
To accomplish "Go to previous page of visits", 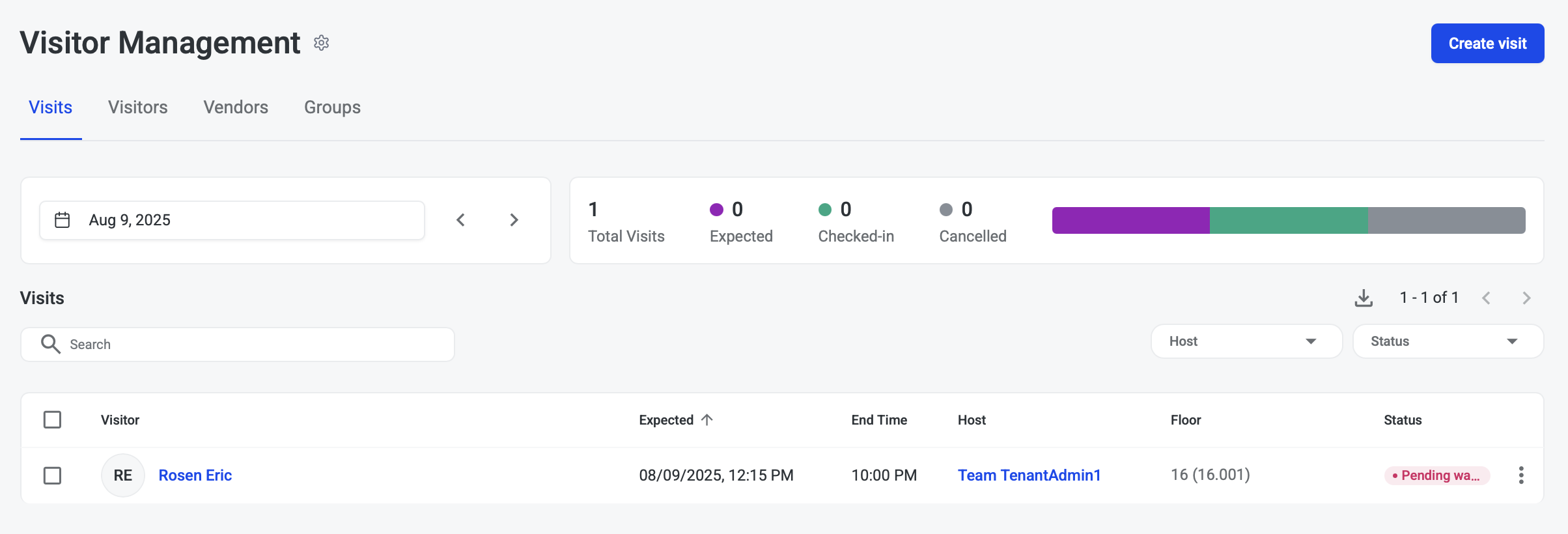I will 1487,298.
